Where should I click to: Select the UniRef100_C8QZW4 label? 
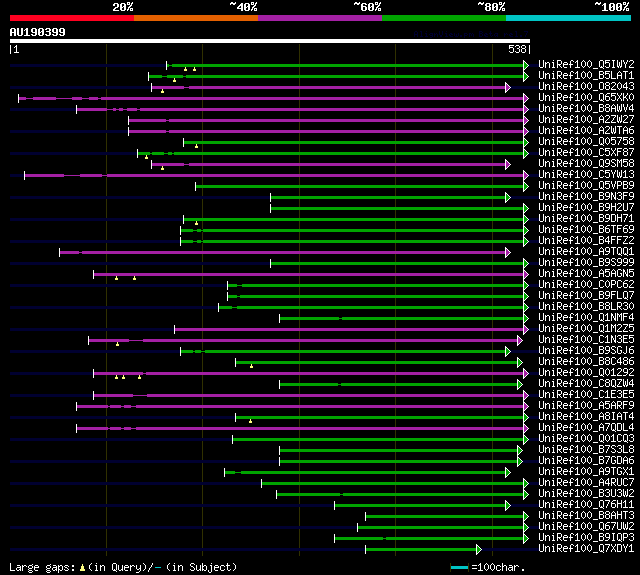pos(586,384)
